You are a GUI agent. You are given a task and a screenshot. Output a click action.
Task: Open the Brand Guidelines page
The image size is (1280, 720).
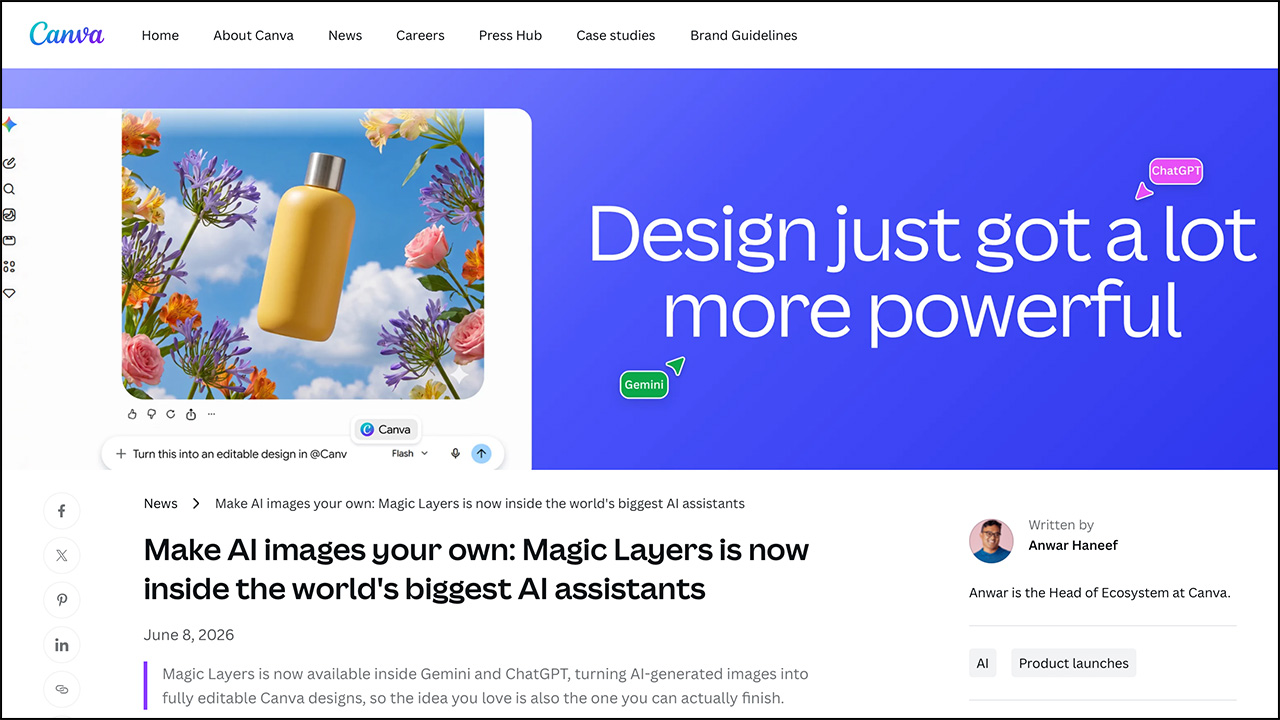(744, 35)
